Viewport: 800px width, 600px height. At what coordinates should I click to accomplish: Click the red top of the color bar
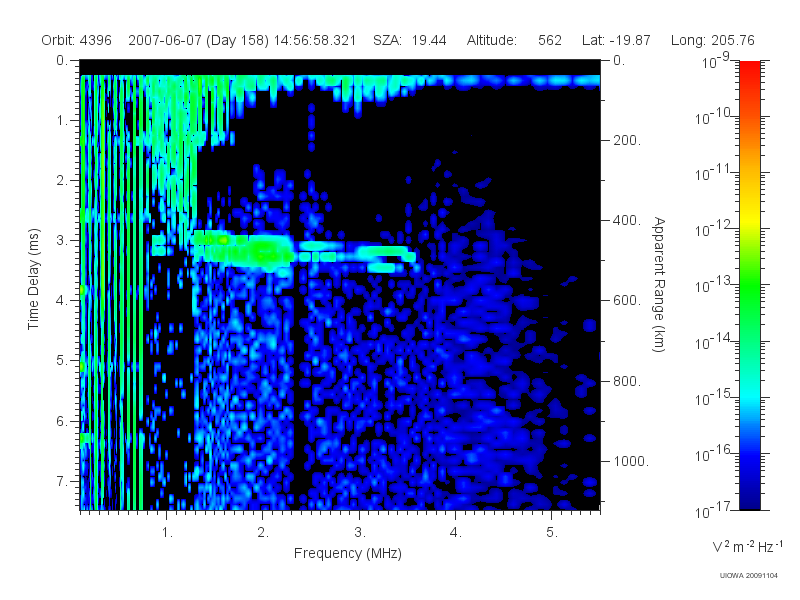[x=749, y=69]
